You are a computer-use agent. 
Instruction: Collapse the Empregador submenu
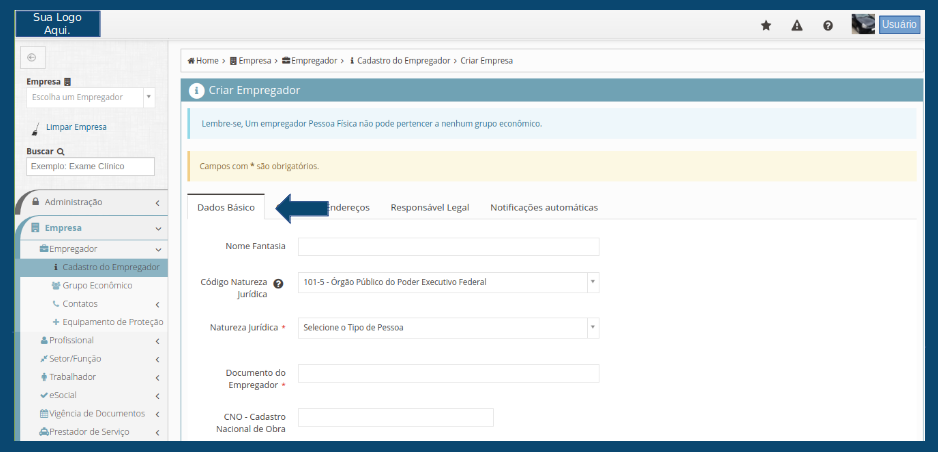94,249
